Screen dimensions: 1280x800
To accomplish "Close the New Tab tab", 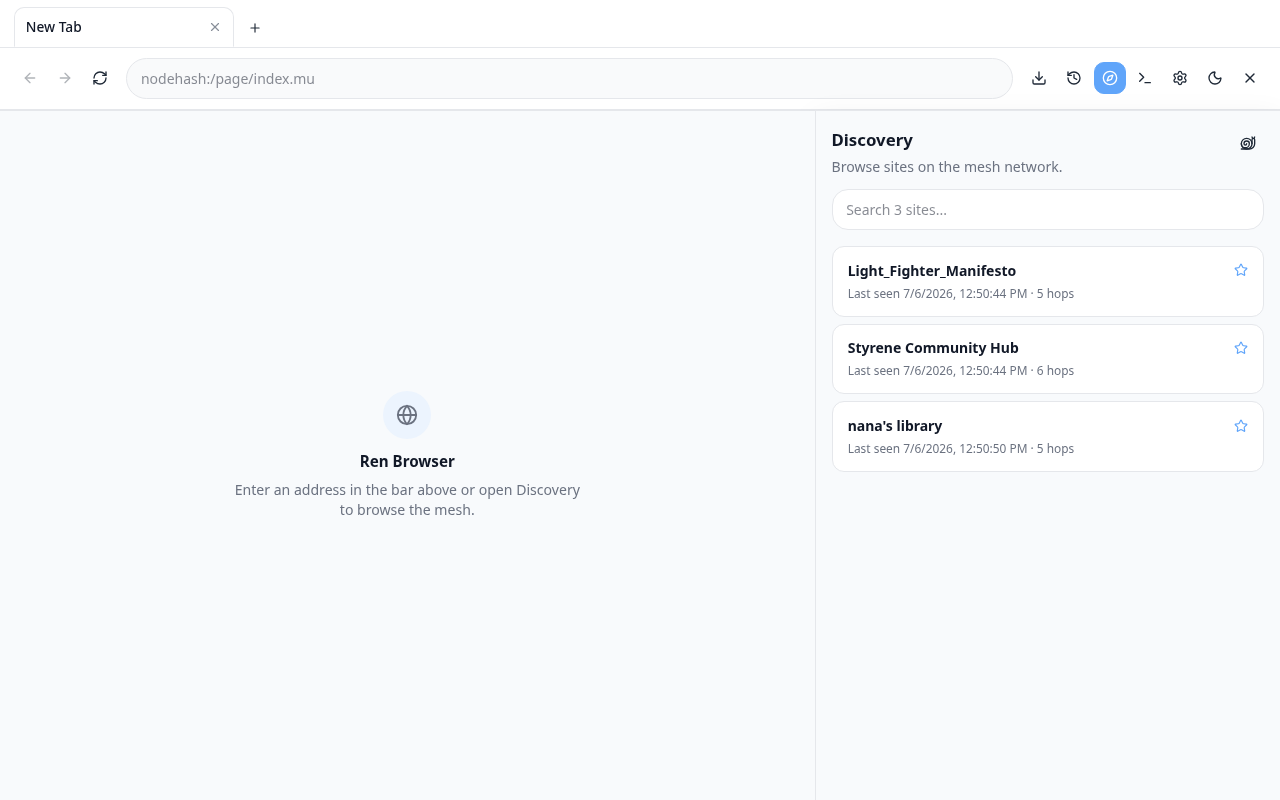I will 215,27.
